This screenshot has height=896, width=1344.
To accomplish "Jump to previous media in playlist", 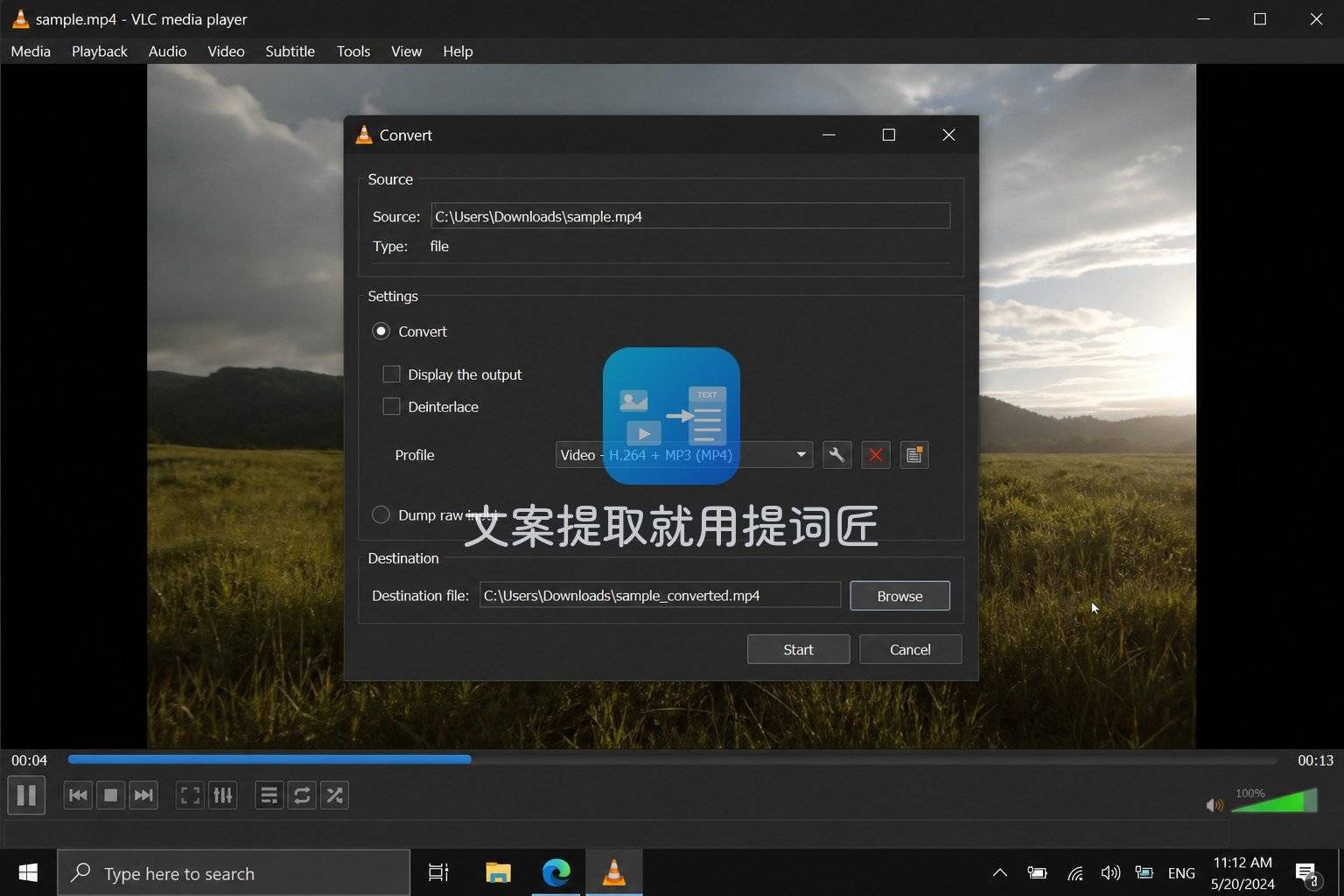I will point(78,795).
